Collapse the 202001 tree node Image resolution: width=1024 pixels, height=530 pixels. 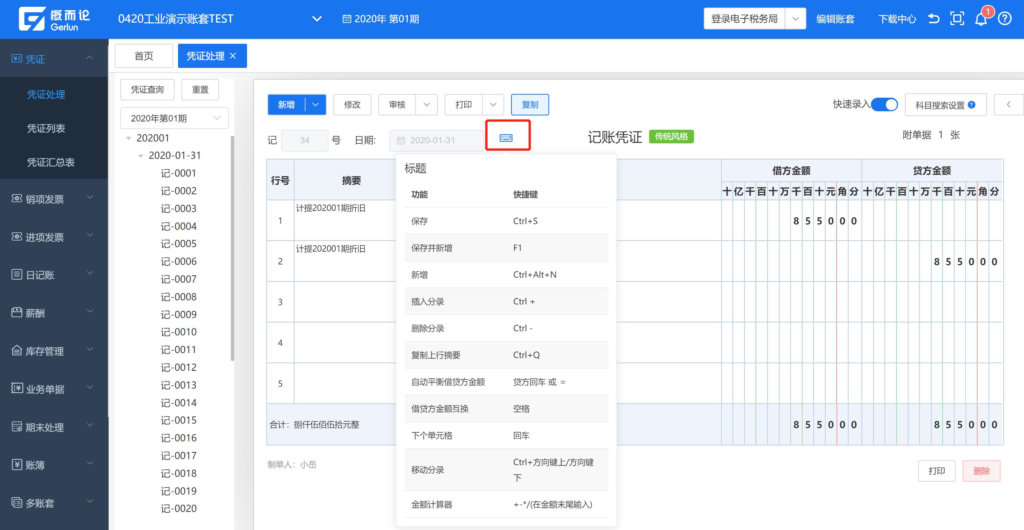pos(129,138)
